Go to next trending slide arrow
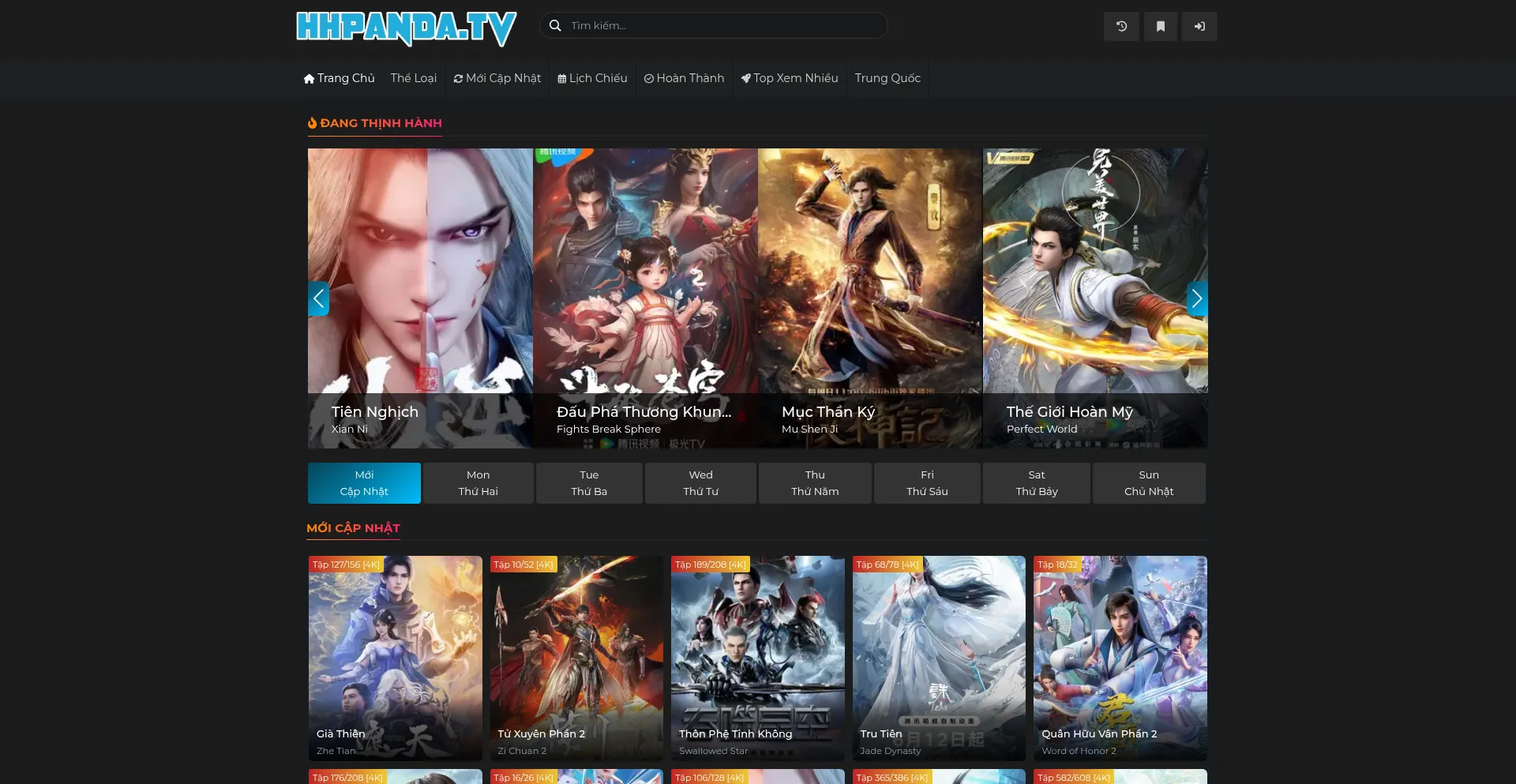1516x784 pixels. 1197,298
